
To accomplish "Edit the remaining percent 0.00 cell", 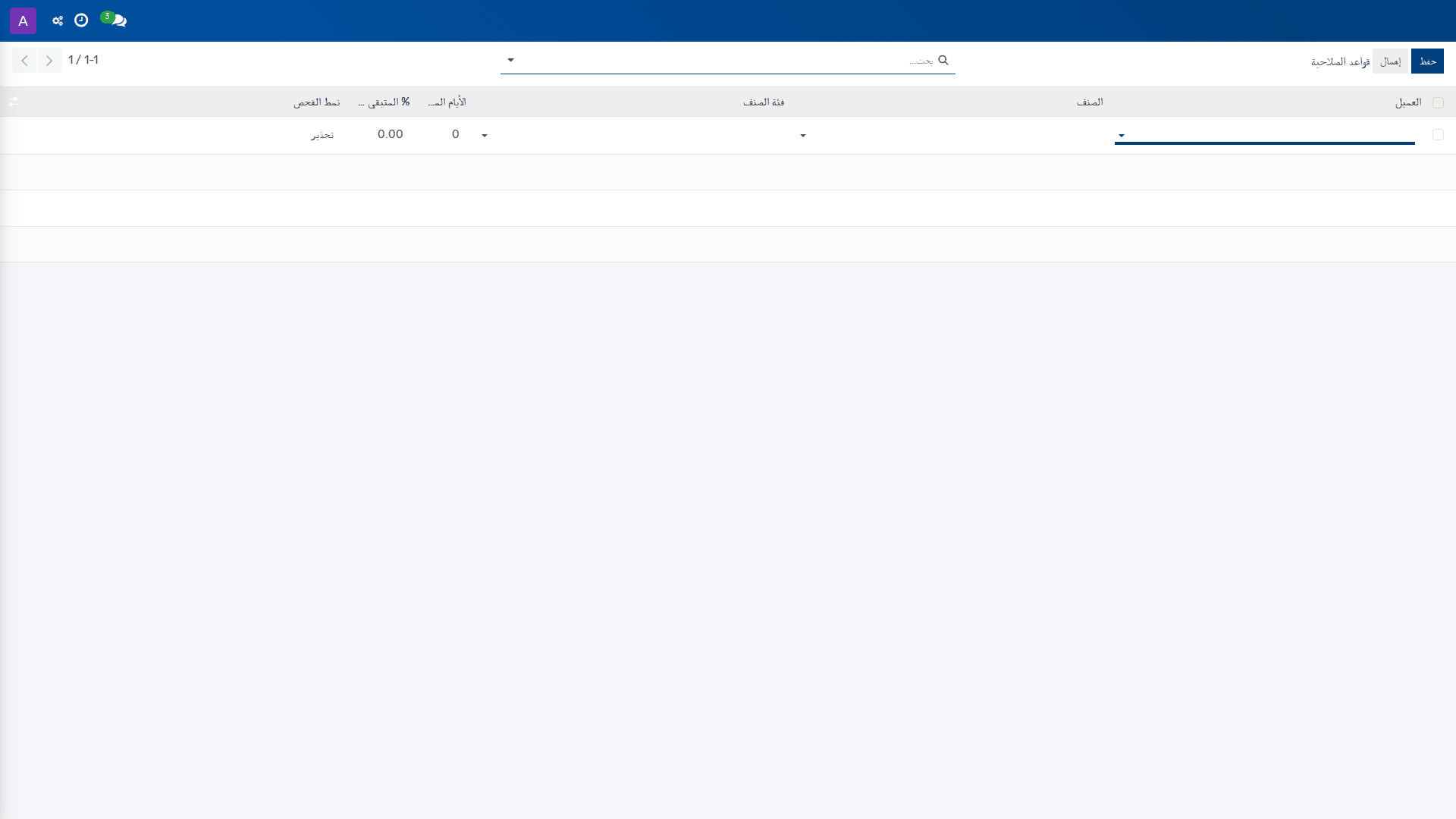I will [385, 134].
